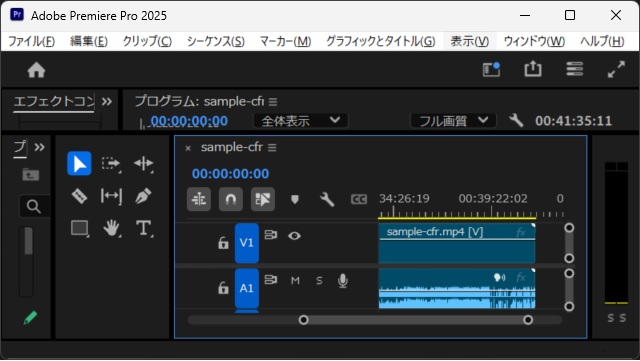Click the timeline zoom scrollbar right handle
Image resolution: width=640 pixels, height=361 pixels.
point(528,320)
